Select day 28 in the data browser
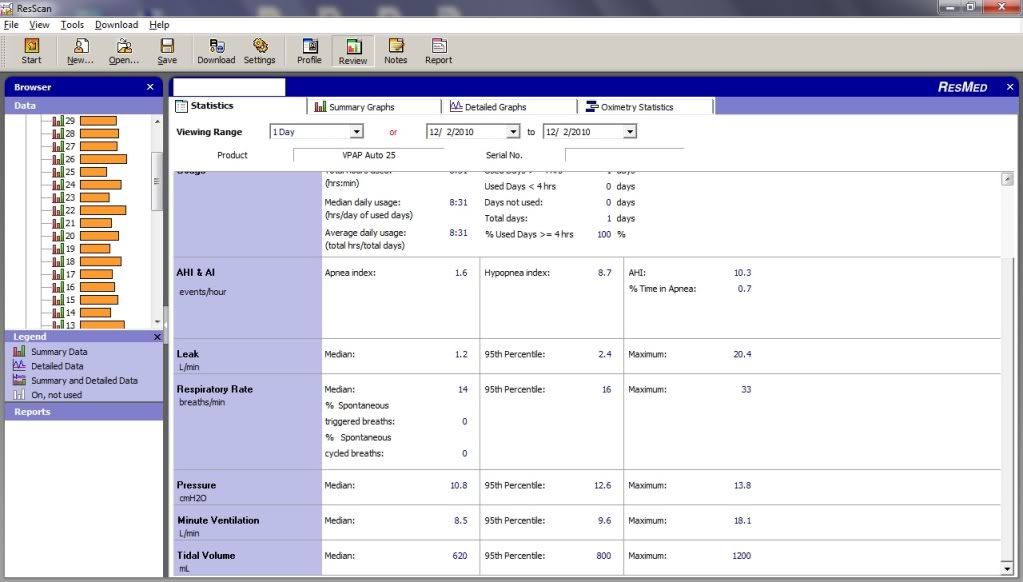Image resolution: width=1023 pixels, height=582 pixels. coord(85,133)
